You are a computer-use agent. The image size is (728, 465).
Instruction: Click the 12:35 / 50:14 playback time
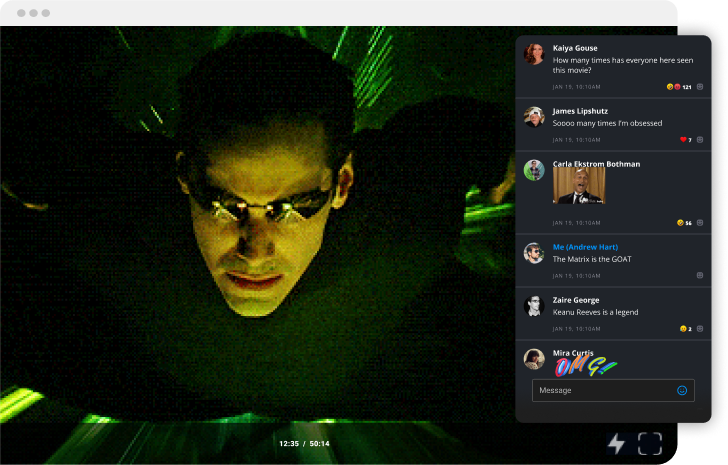(x=304, y=443)
